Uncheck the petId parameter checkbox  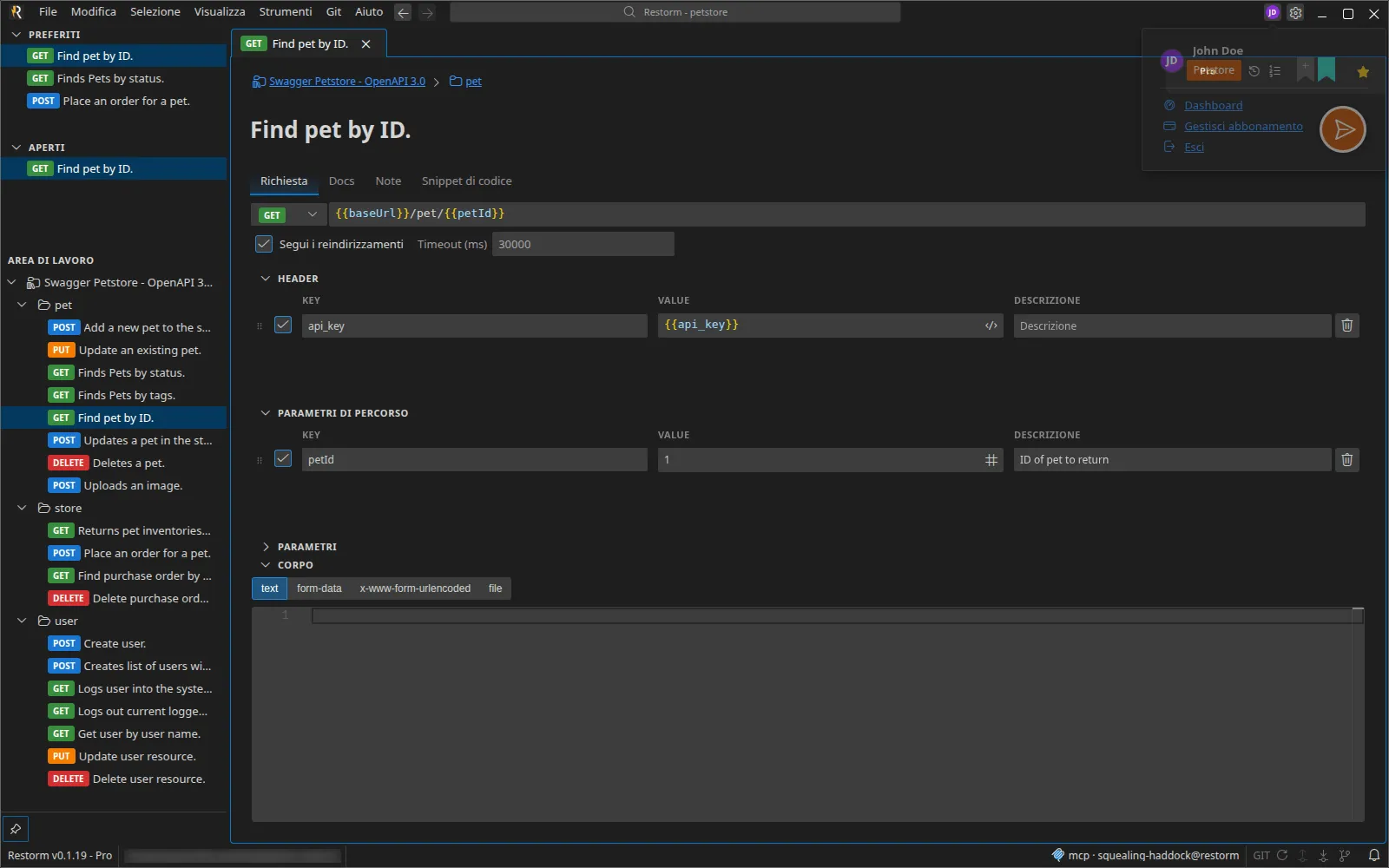pos(283,458)
